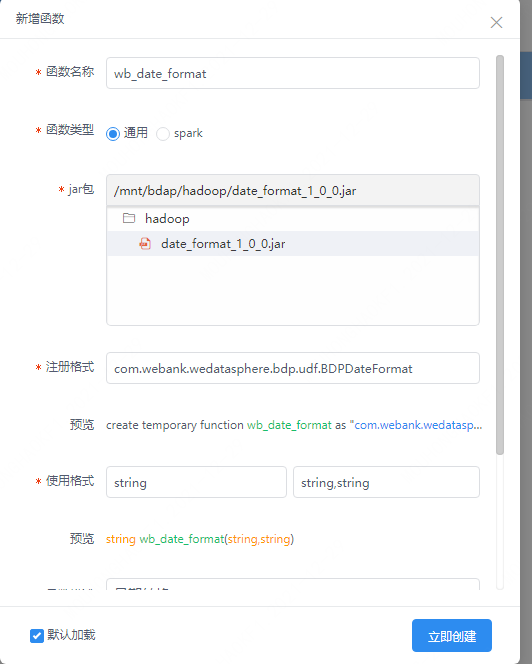Toggle the 默认加载 checkbox
Screen dimensions: 532x664
(37, 635)
